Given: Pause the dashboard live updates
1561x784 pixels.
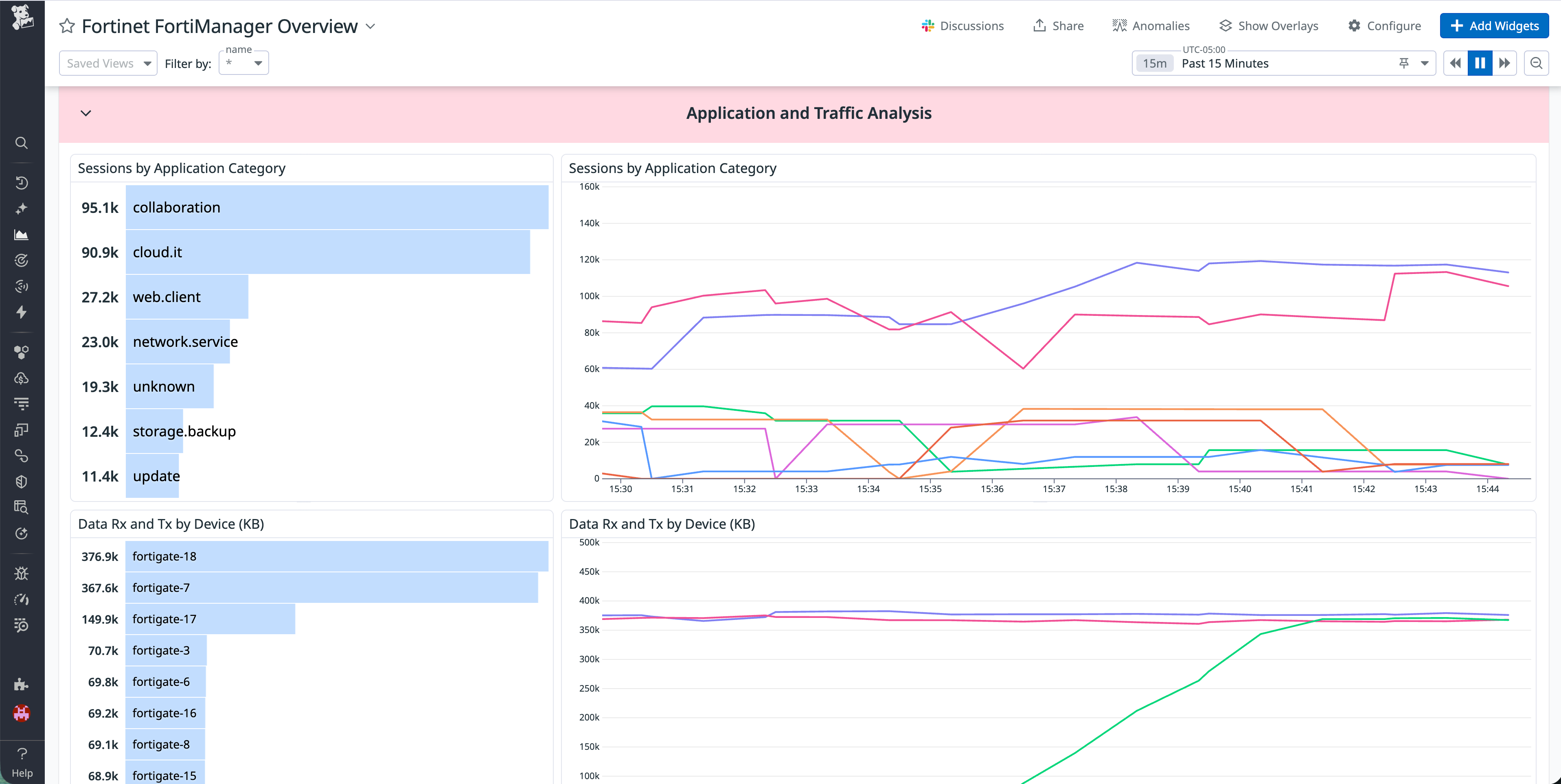Looking at the screenshot, I should 1480,62.
